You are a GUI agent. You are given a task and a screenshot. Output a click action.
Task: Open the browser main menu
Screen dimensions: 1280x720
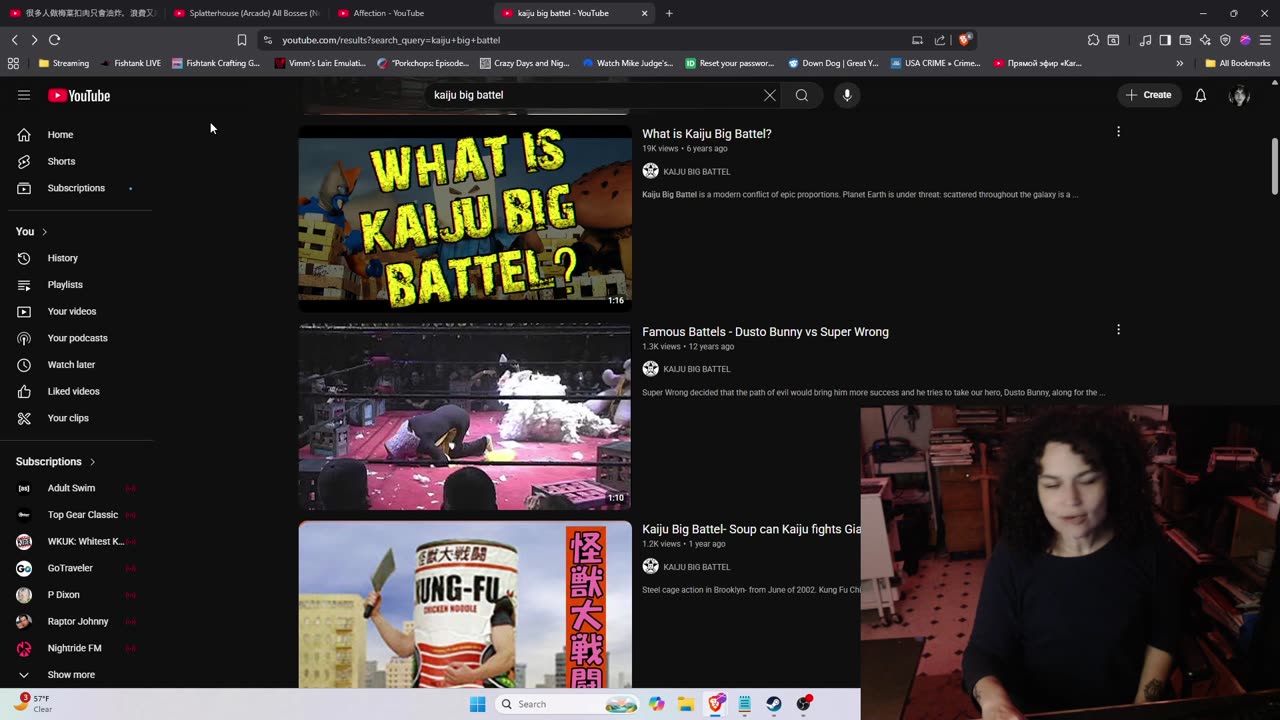tap(1264, 40)
